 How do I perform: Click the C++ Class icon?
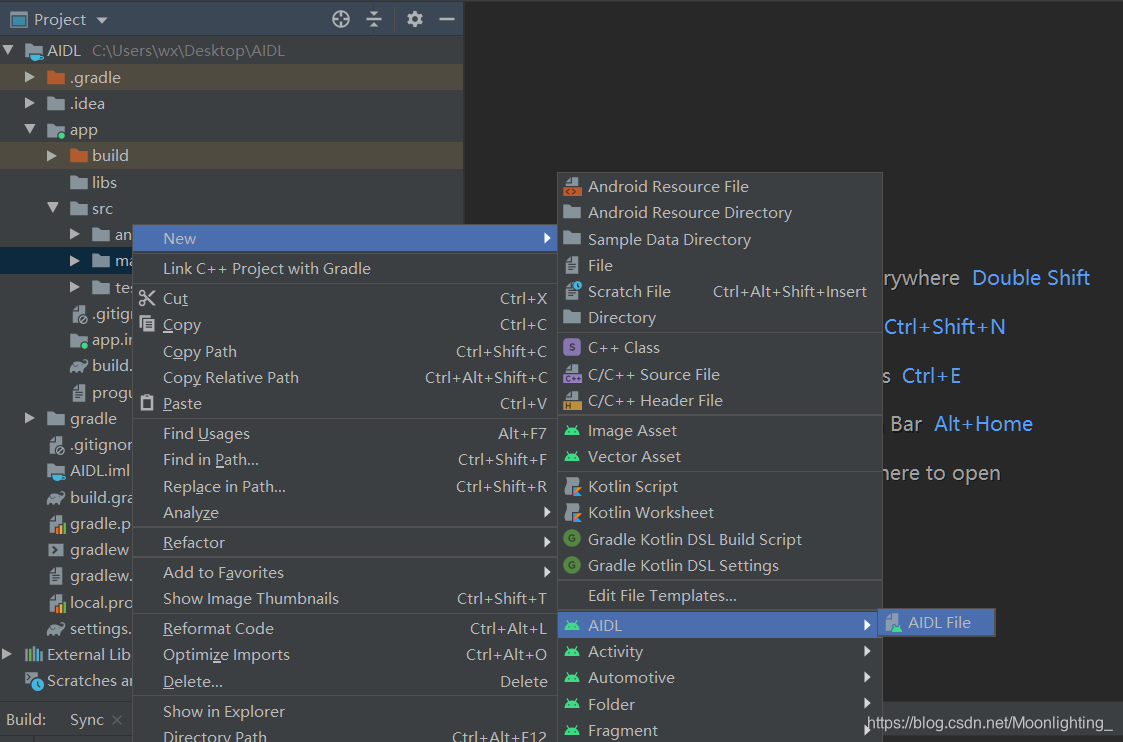click(572, 347)
